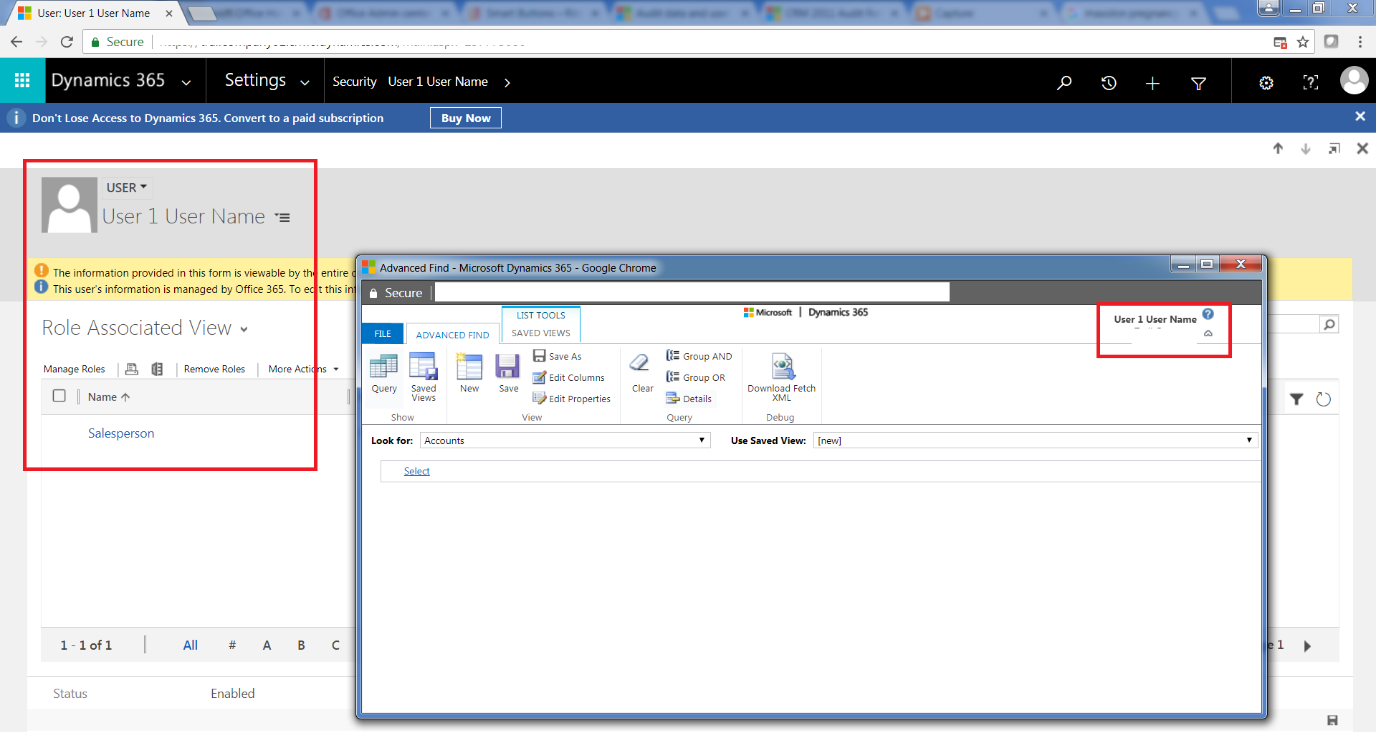Refresh the roles grid with circular arrow
This screenshot has height=732, width=1376.
point(1323,399)
